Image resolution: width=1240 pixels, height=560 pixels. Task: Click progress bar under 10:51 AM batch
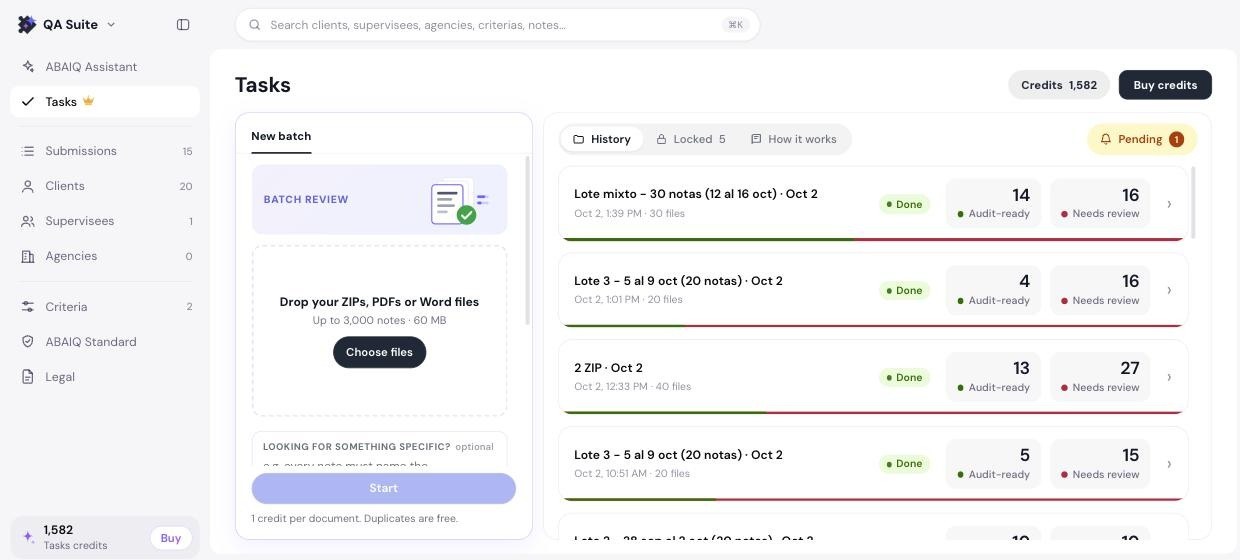point(873,499)
